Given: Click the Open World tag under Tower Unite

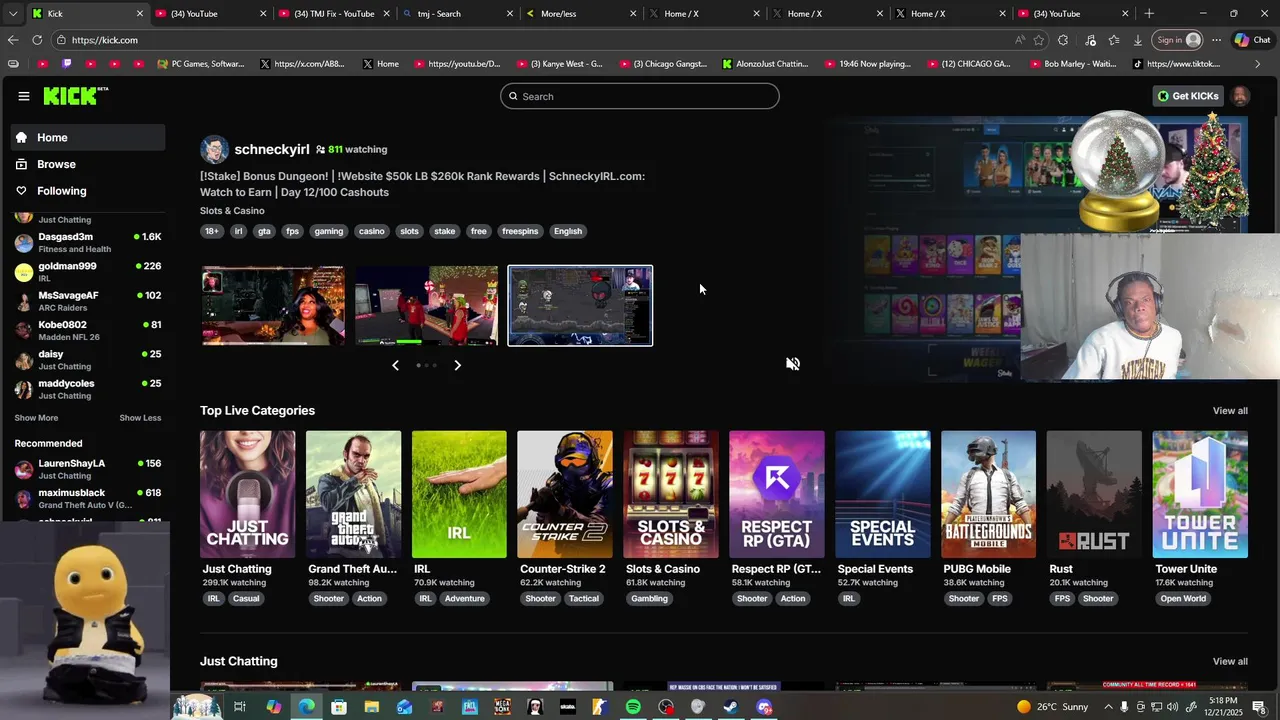Looking at the screenshot, I should (x=1183, y=599).
